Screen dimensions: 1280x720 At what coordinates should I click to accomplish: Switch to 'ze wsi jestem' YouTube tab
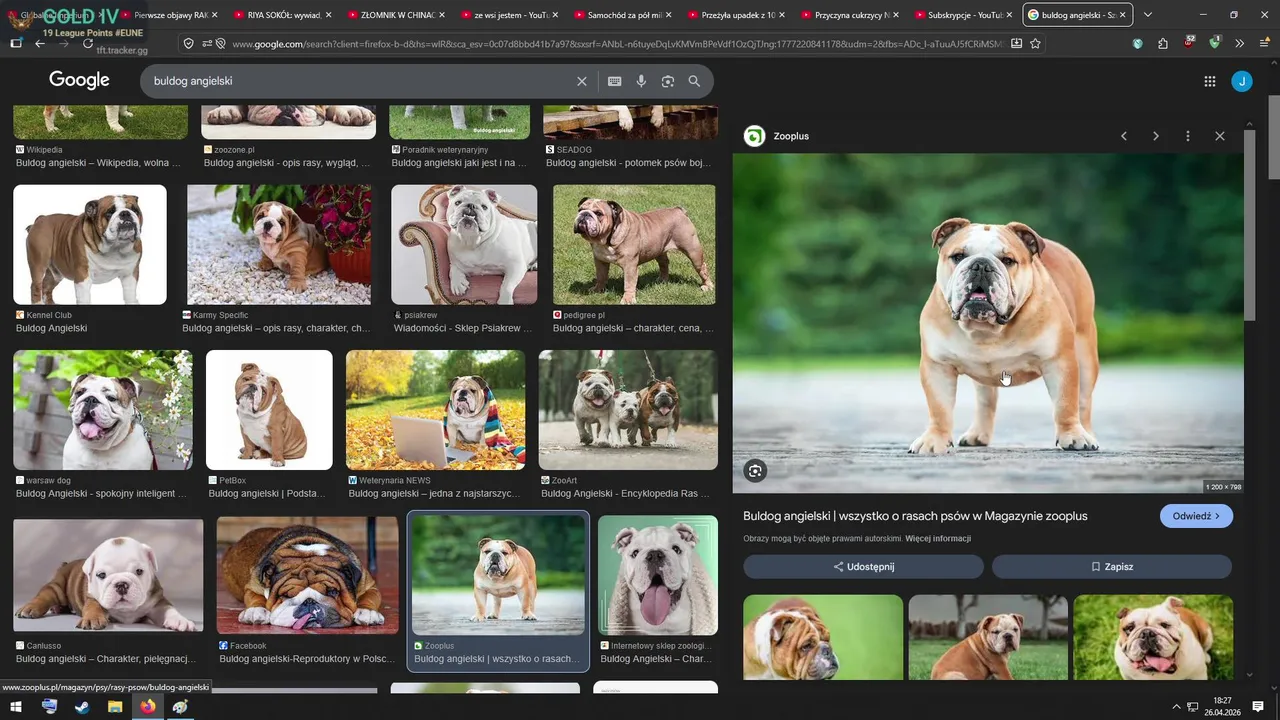click(x=508, y=15)
